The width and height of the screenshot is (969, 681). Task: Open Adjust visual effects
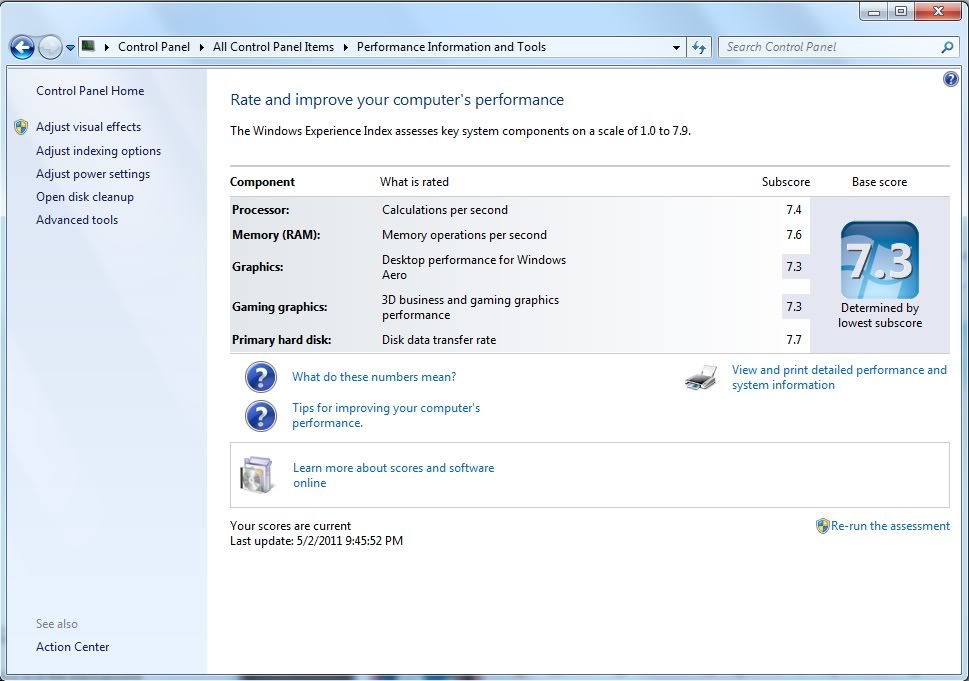coord(88,127)
